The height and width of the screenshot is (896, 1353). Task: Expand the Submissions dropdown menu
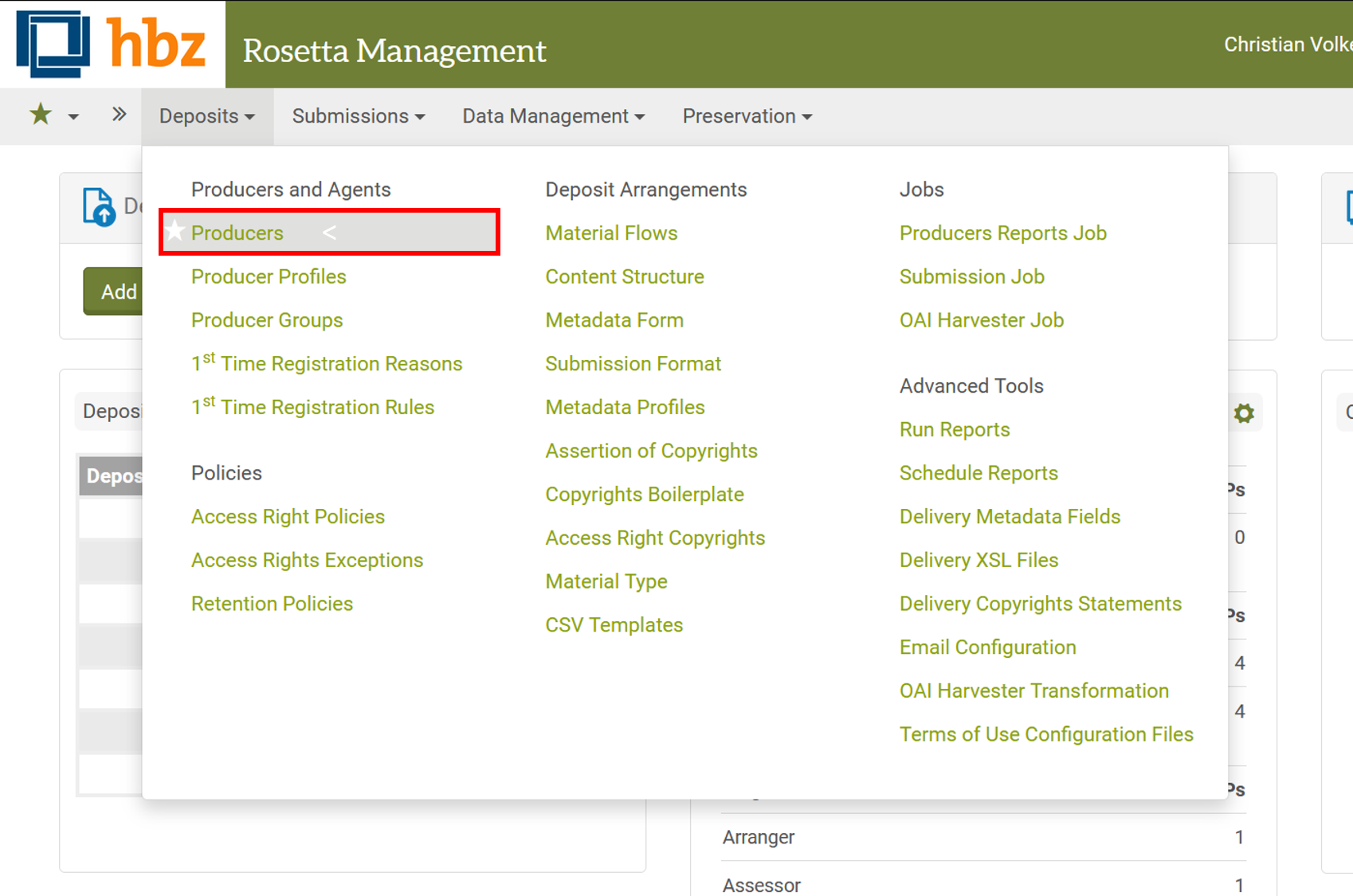pyautogui.click(x=358, y=116)
